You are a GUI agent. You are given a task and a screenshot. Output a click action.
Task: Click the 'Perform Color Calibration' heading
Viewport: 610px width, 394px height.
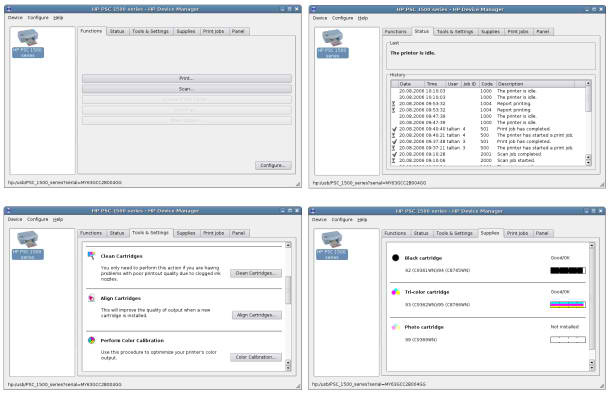[132, 340]
